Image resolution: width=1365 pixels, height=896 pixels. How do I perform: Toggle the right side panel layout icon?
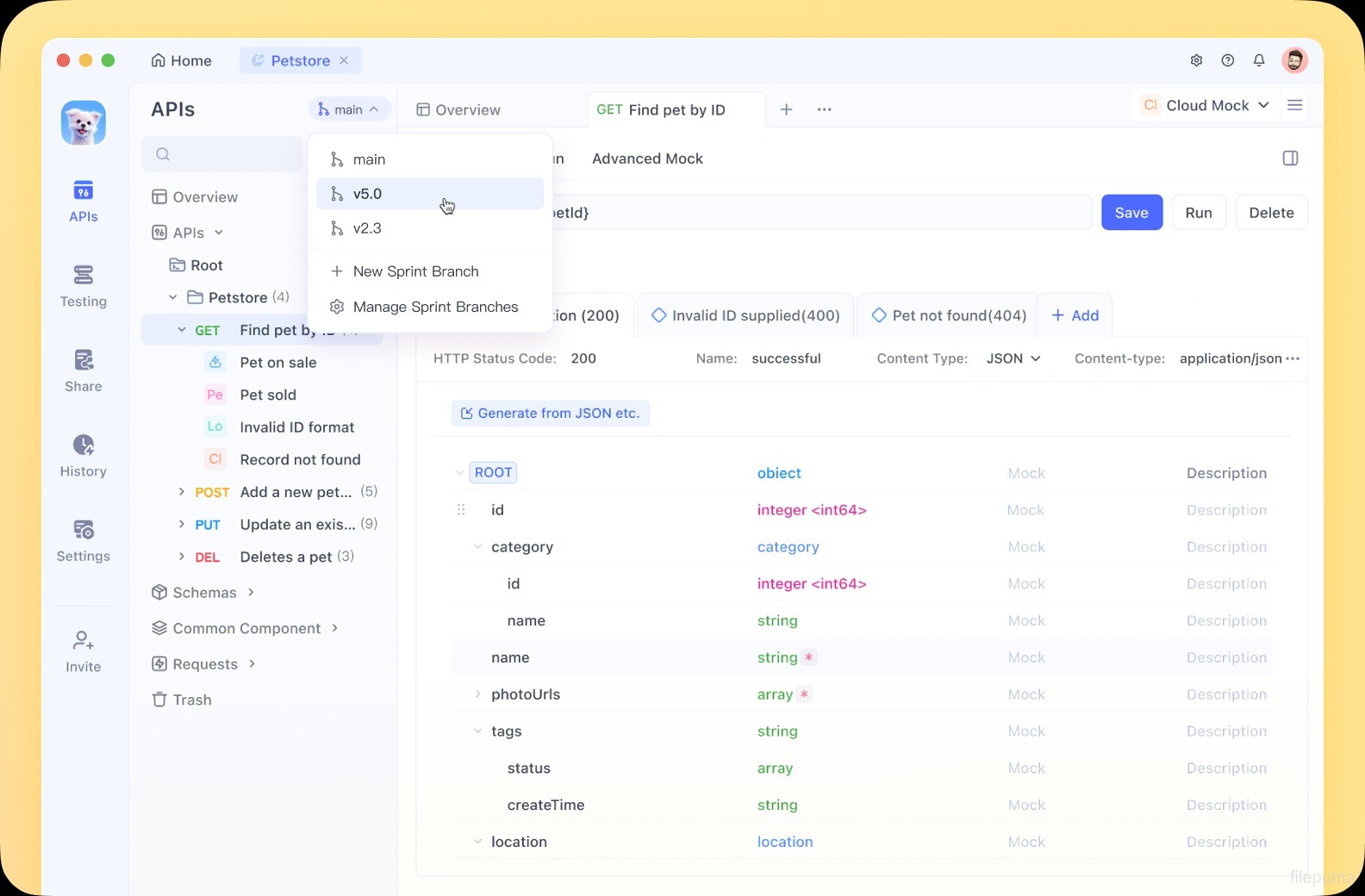[1290, 159]
